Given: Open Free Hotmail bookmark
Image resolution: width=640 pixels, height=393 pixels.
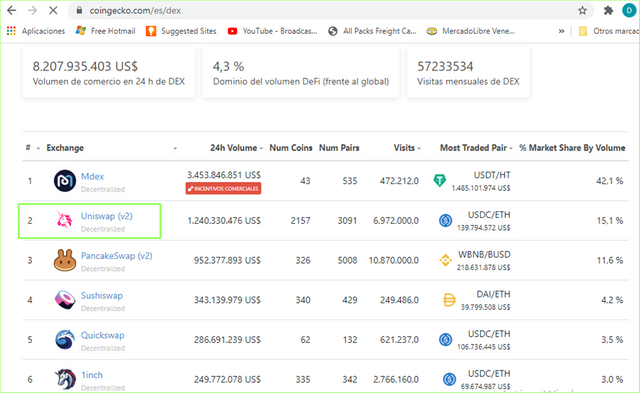Looking at the screenshot, I should [x=105, y=31].
